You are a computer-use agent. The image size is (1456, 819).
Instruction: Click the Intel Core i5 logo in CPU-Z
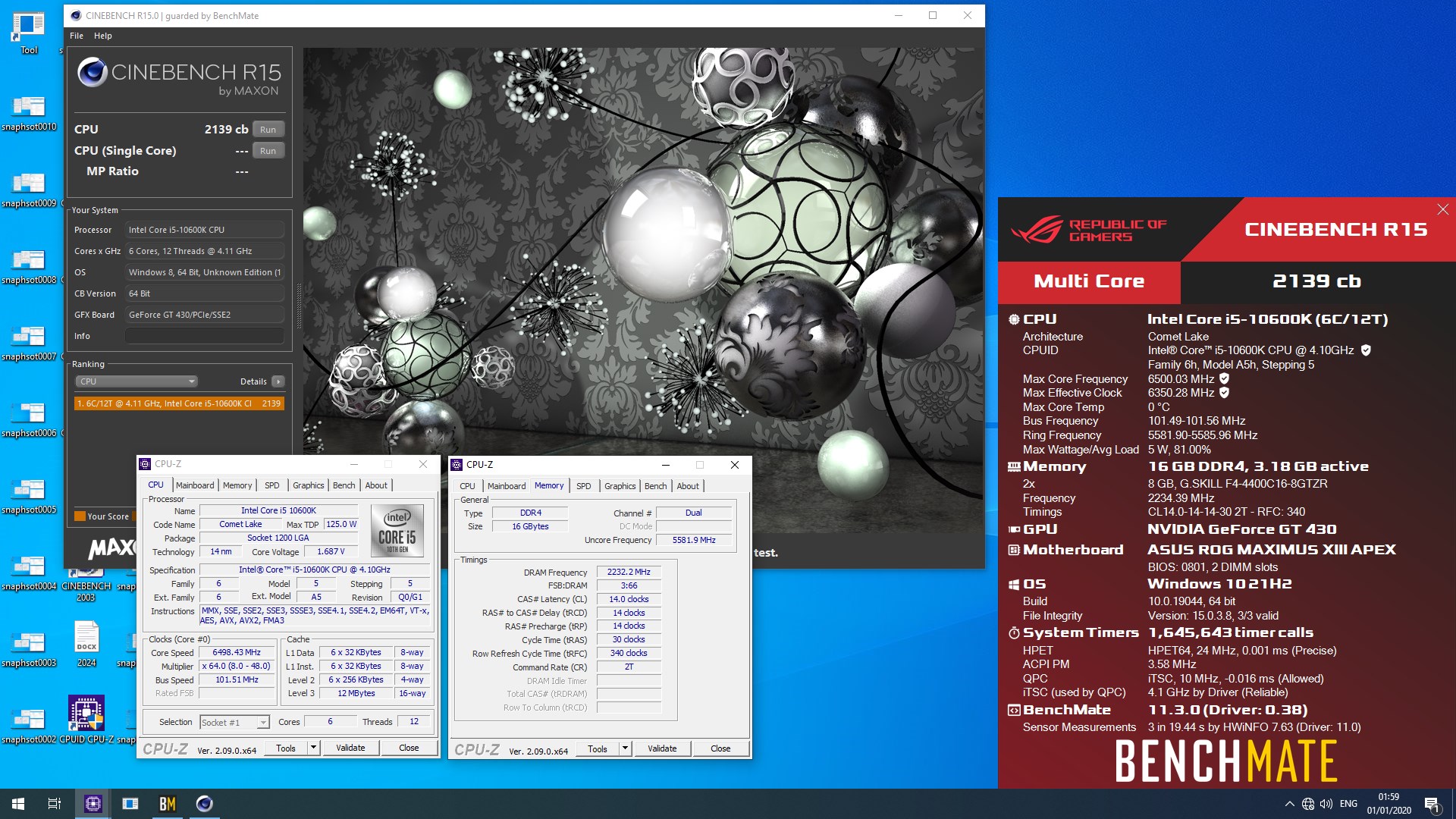pyautogui.click(x=397, y=530)
